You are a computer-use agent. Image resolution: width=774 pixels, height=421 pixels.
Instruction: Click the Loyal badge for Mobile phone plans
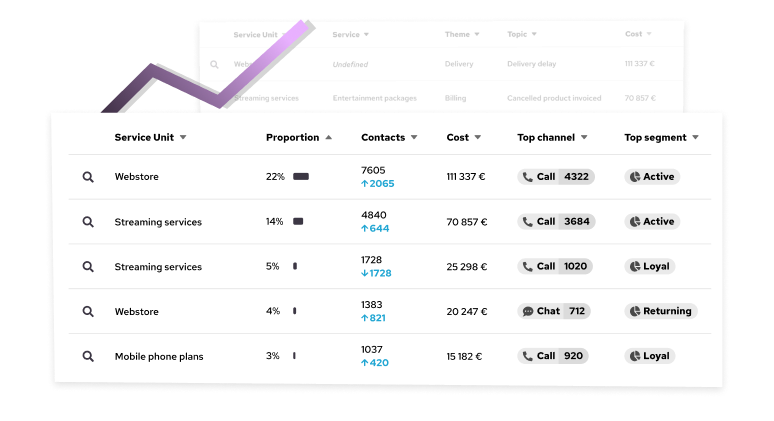click(x=650, y=356)
